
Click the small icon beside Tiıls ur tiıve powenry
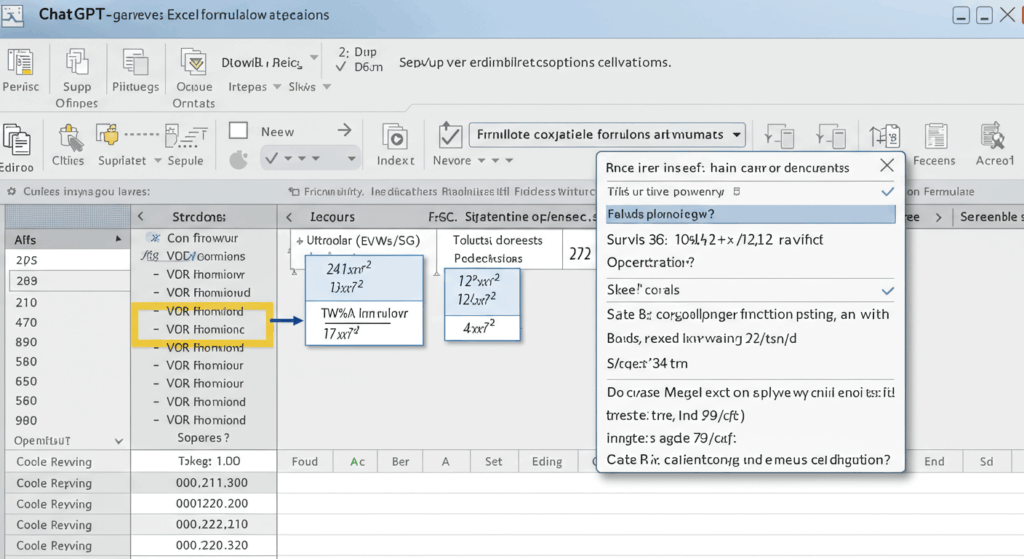click(737, 191)
